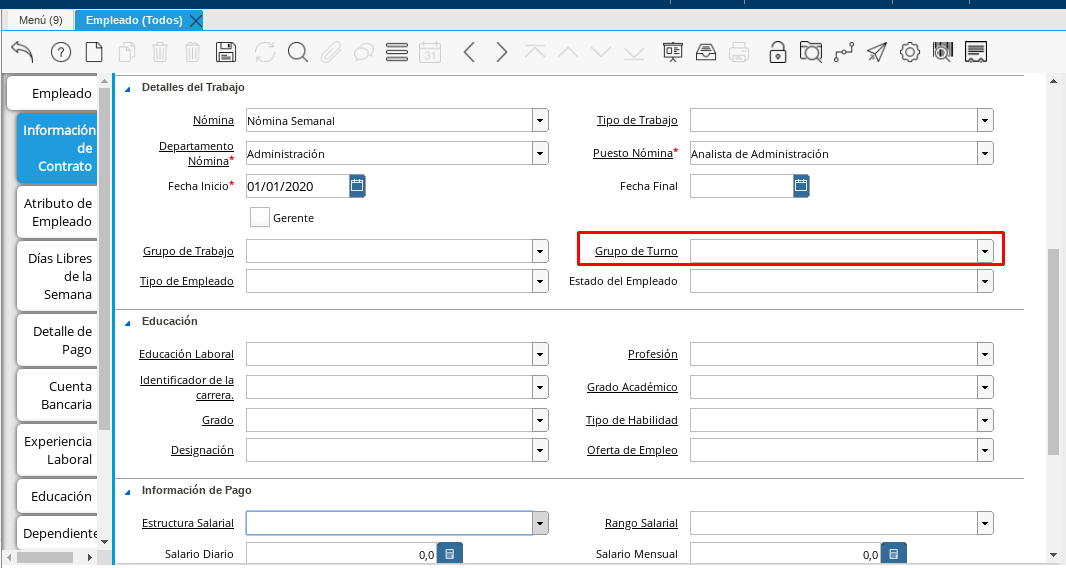Image resolution: width=1066 pixels, height=568 pixels.
Task: Open the gear process icon
Action: pos(909,52)
